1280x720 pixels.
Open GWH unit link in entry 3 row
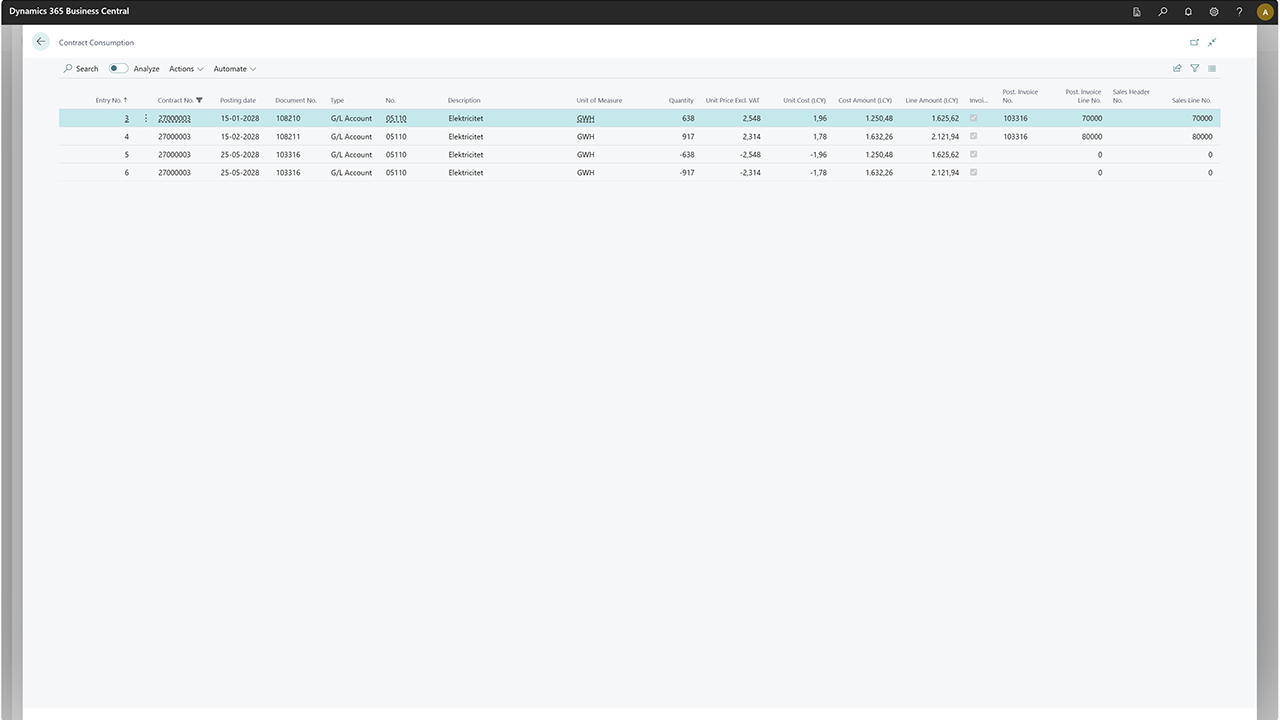point(585,118)
